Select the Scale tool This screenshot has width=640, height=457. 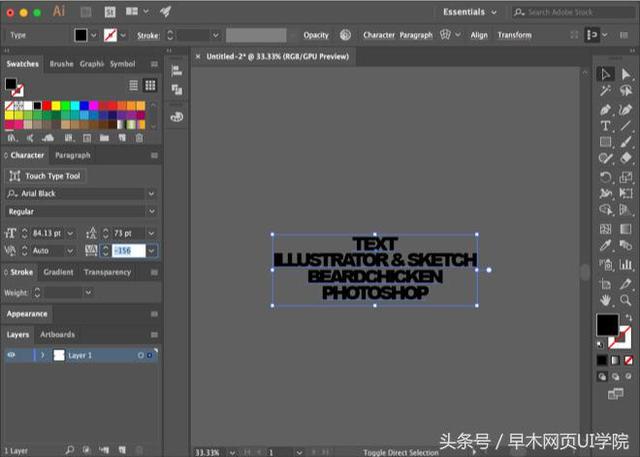pos(625,177)
